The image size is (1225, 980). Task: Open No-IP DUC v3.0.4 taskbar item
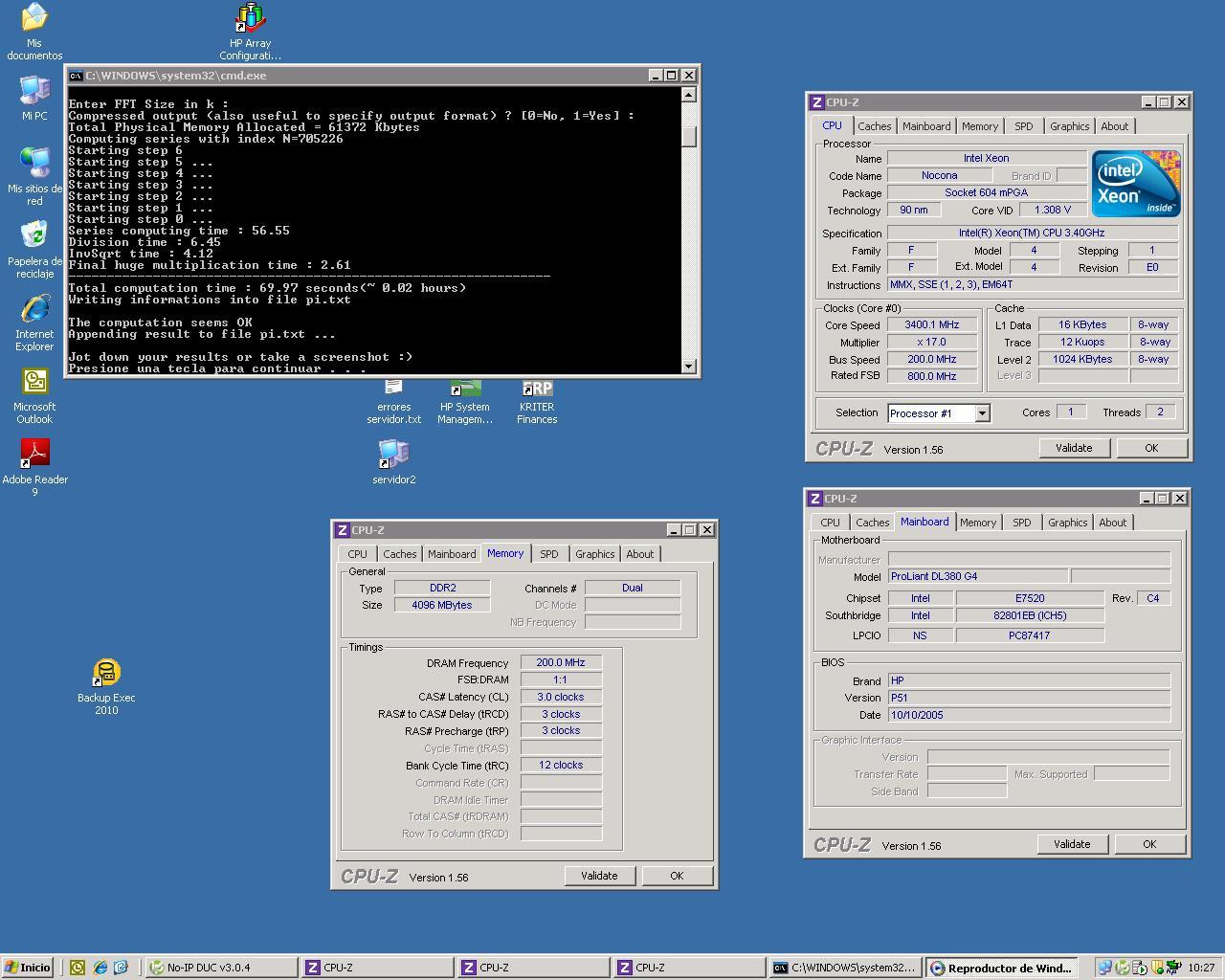coord(221,968)
